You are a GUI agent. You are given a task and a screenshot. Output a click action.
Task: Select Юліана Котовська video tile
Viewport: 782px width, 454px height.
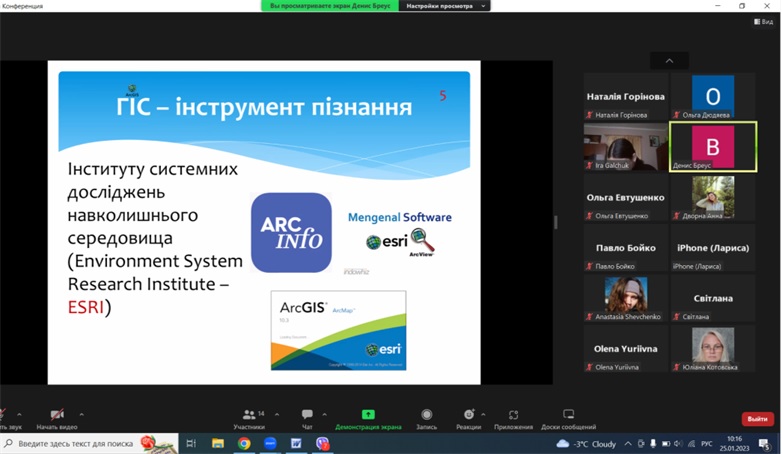(x=713, y=349)
